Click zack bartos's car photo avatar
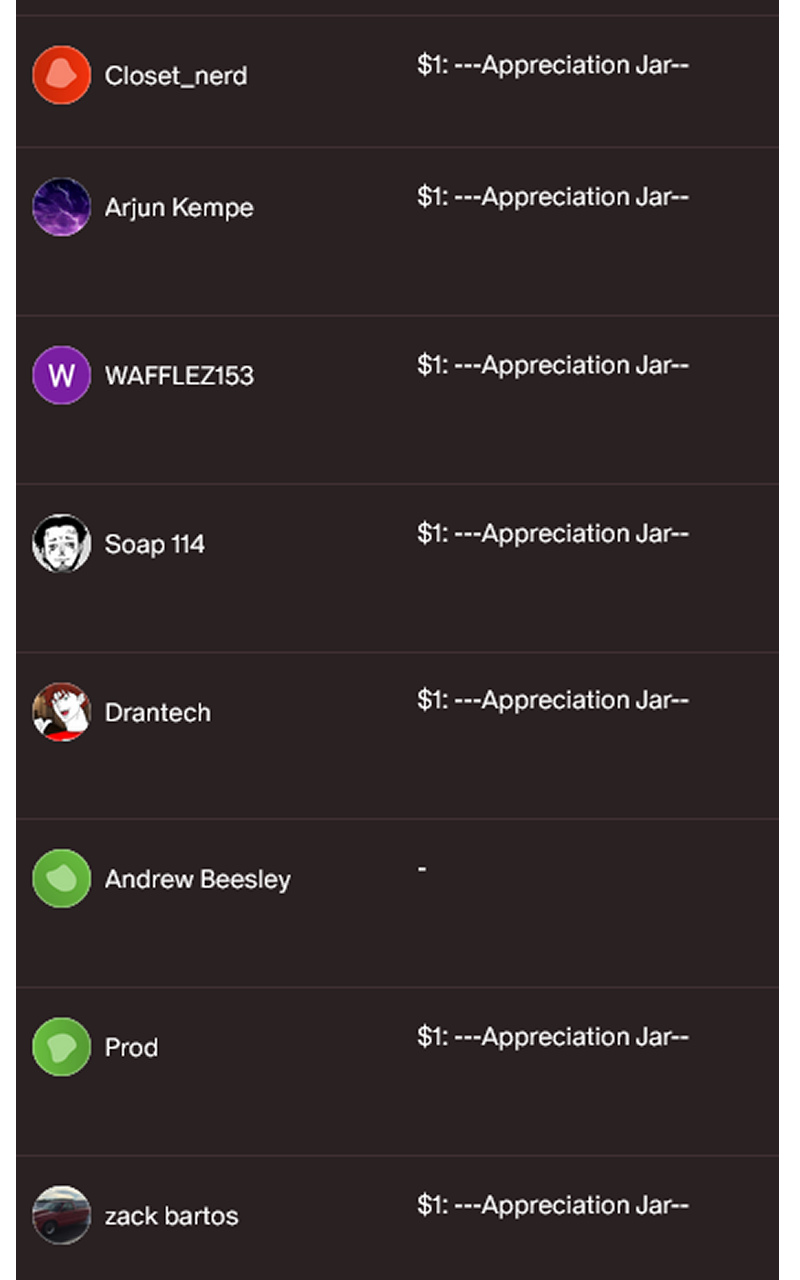 pos(61,1216)
